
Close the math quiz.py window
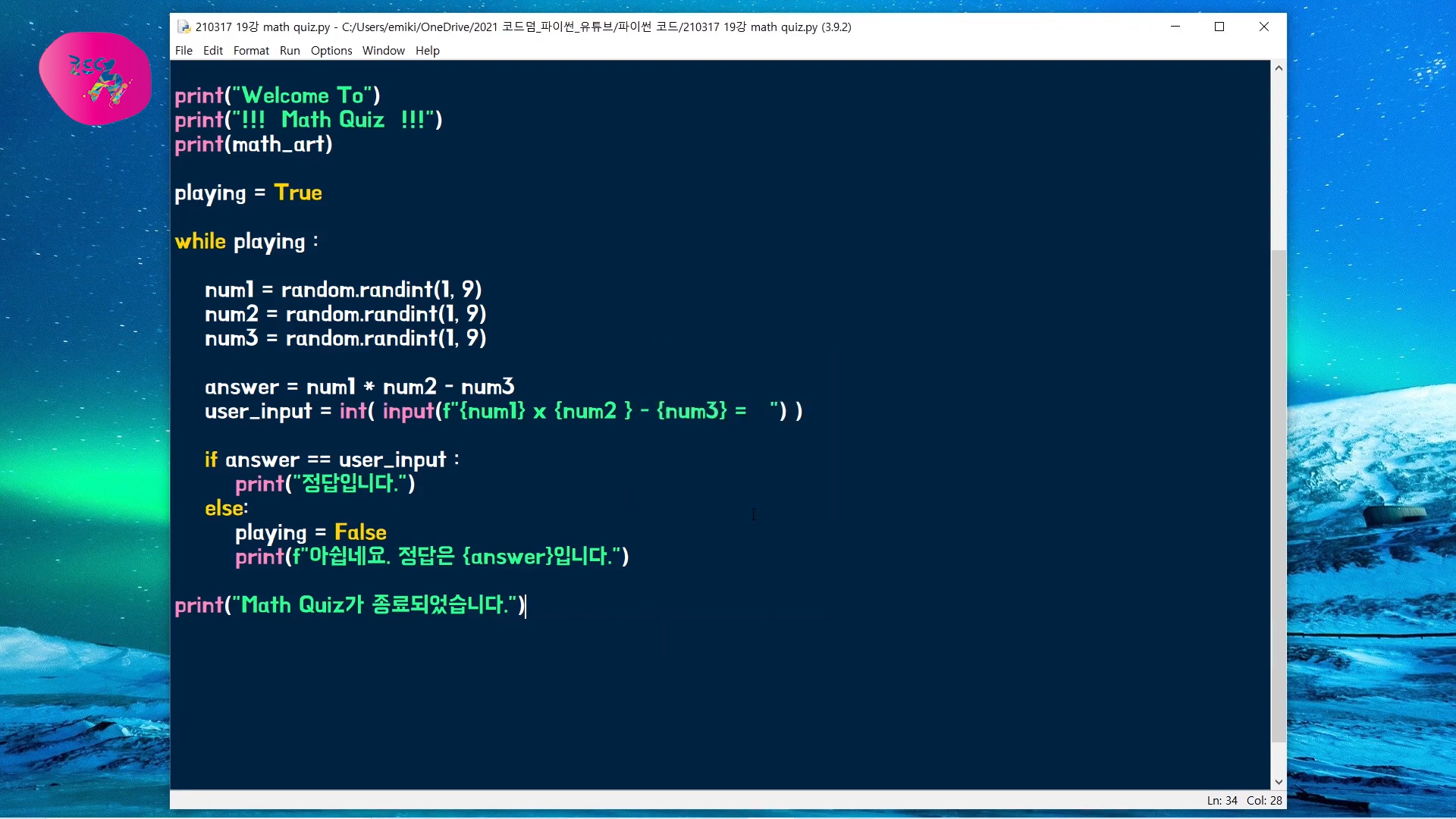(1264, 27)
